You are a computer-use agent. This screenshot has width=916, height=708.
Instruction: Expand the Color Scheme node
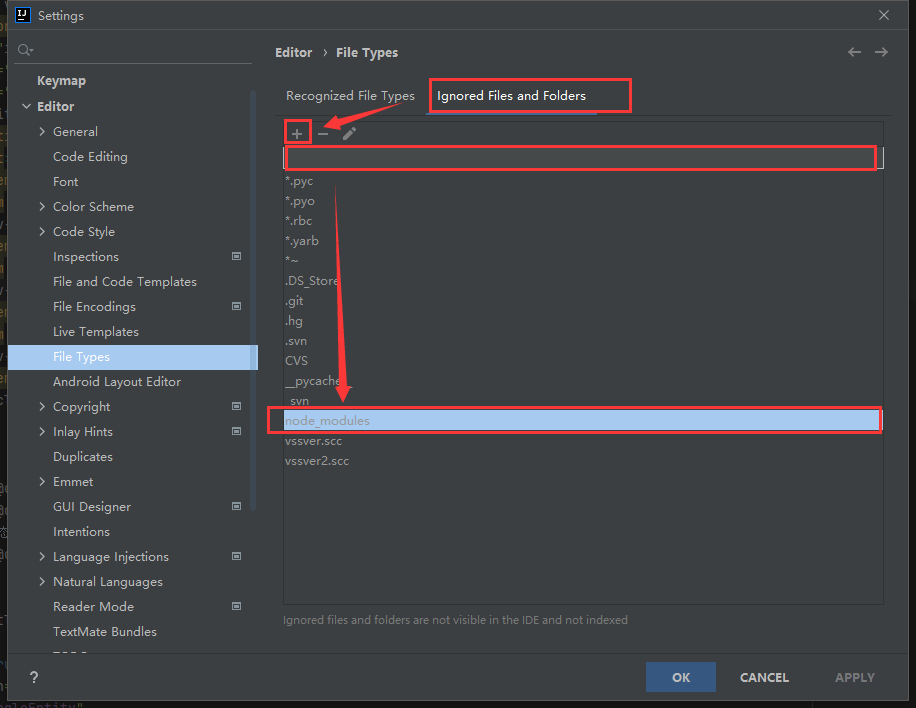[x=42, y=206]
